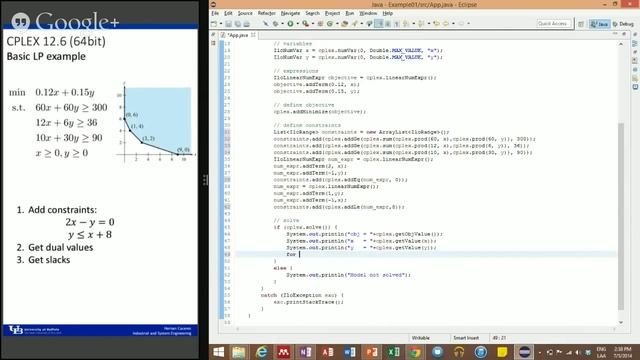640x360 pixels.
Task: Click the code line "cplex.addMinimize(objective);"
Action: pos(320,111)
